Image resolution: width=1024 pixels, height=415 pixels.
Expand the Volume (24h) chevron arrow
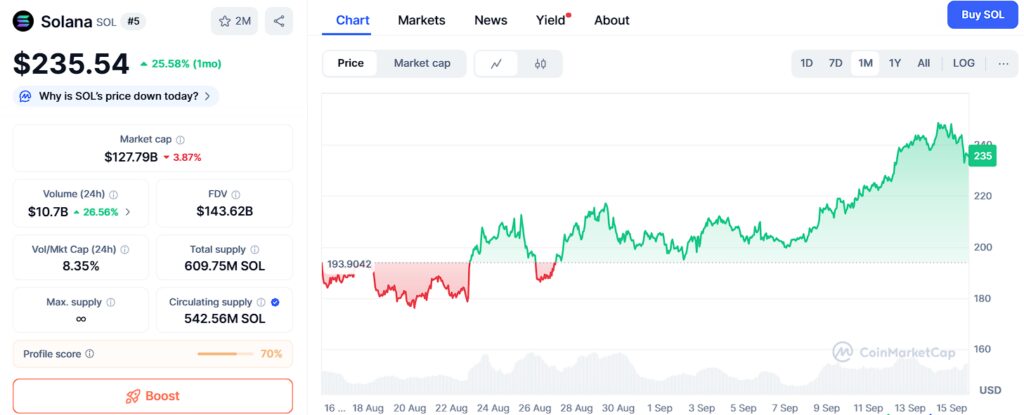click(x=127, y=212)
